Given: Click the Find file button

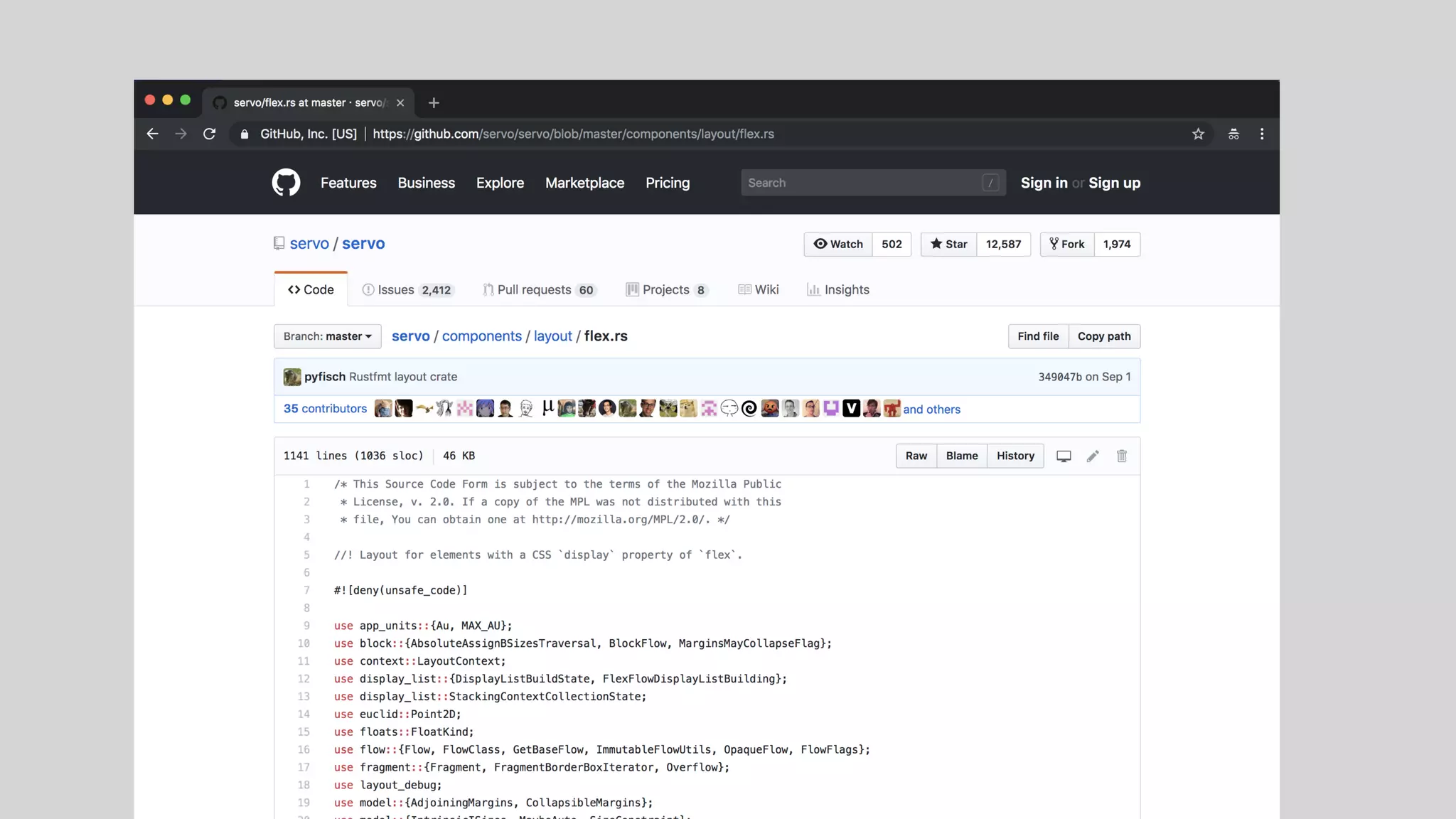Looking at the screenshot, I should [1038, 336].
